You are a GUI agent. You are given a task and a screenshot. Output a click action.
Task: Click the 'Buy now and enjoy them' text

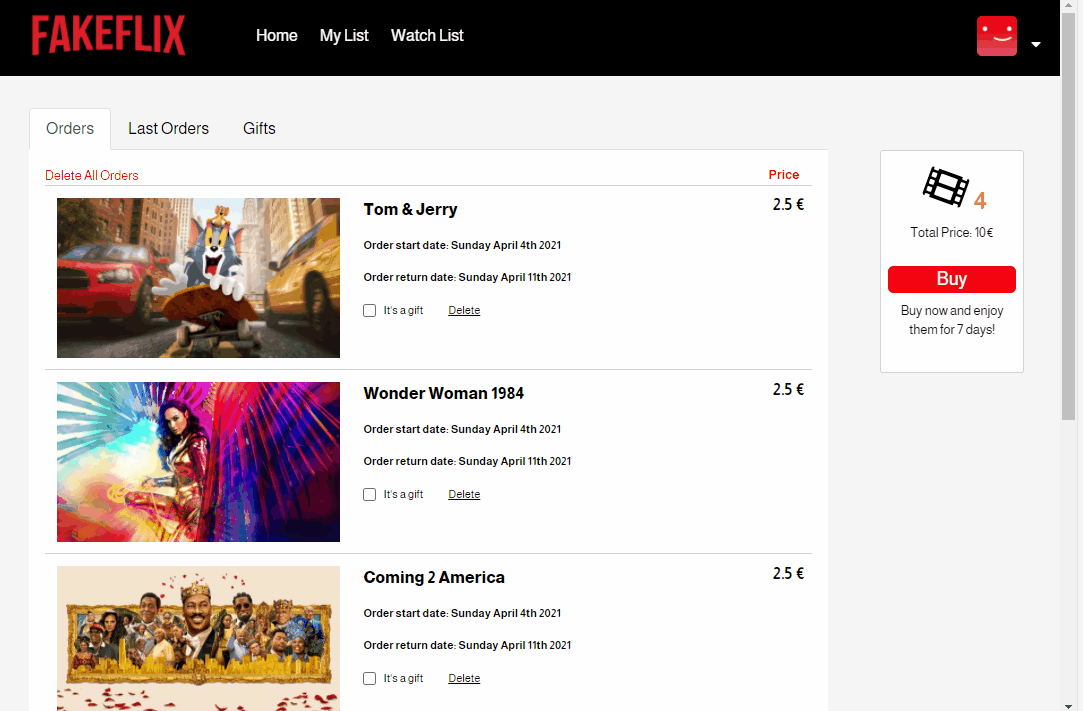[x=952, y=320]
